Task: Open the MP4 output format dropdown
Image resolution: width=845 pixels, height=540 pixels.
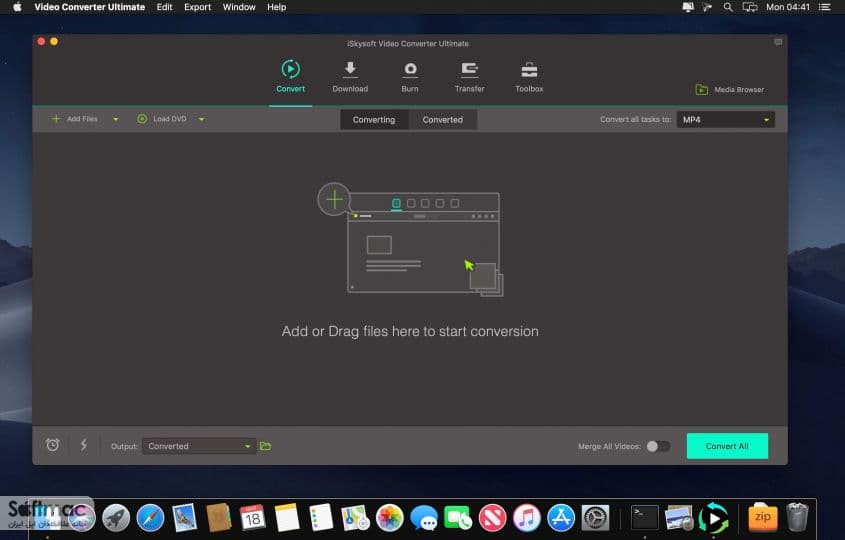Action: 725,120
